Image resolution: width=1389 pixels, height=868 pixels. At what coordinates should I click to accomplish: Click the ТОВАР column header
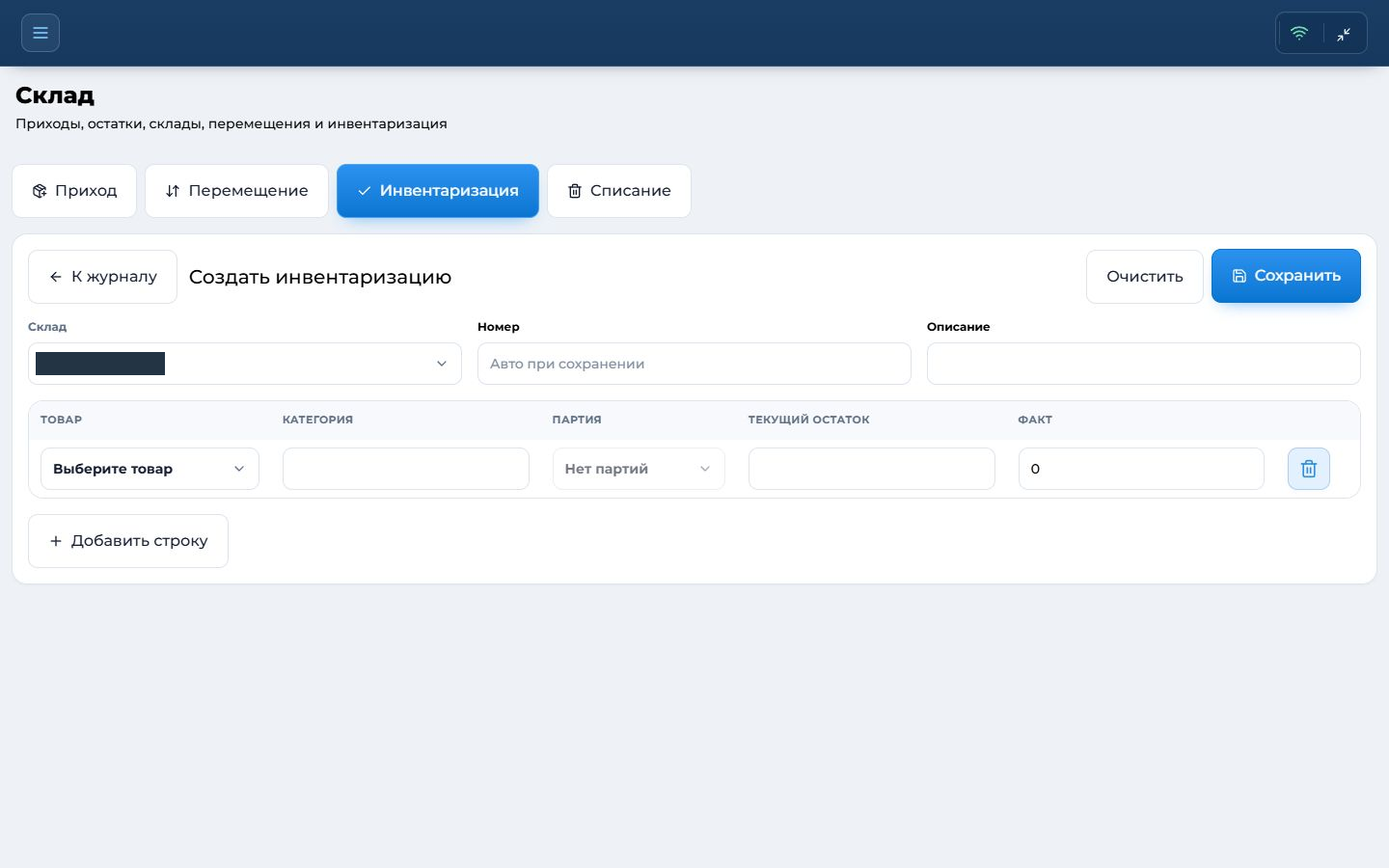(x=61, y=420)
